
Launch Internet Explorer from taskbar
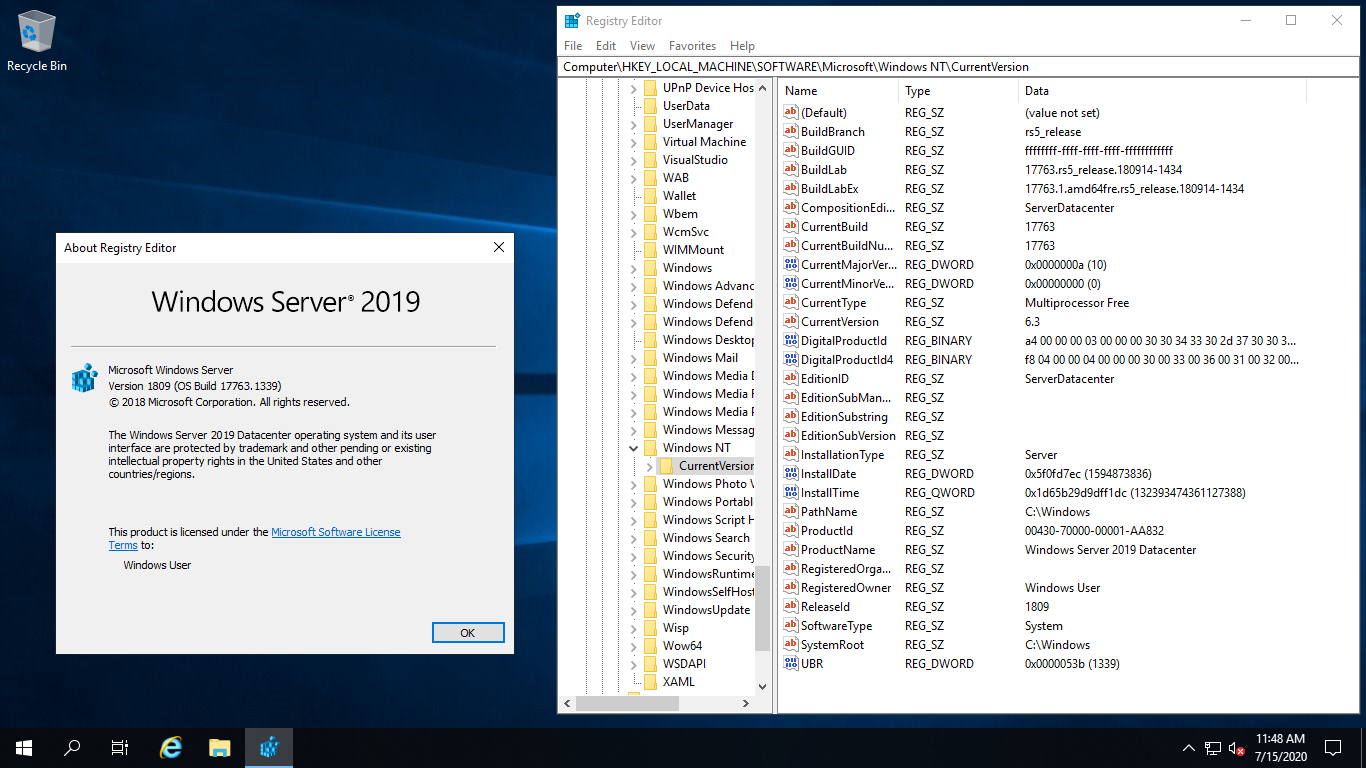point(171,747)
